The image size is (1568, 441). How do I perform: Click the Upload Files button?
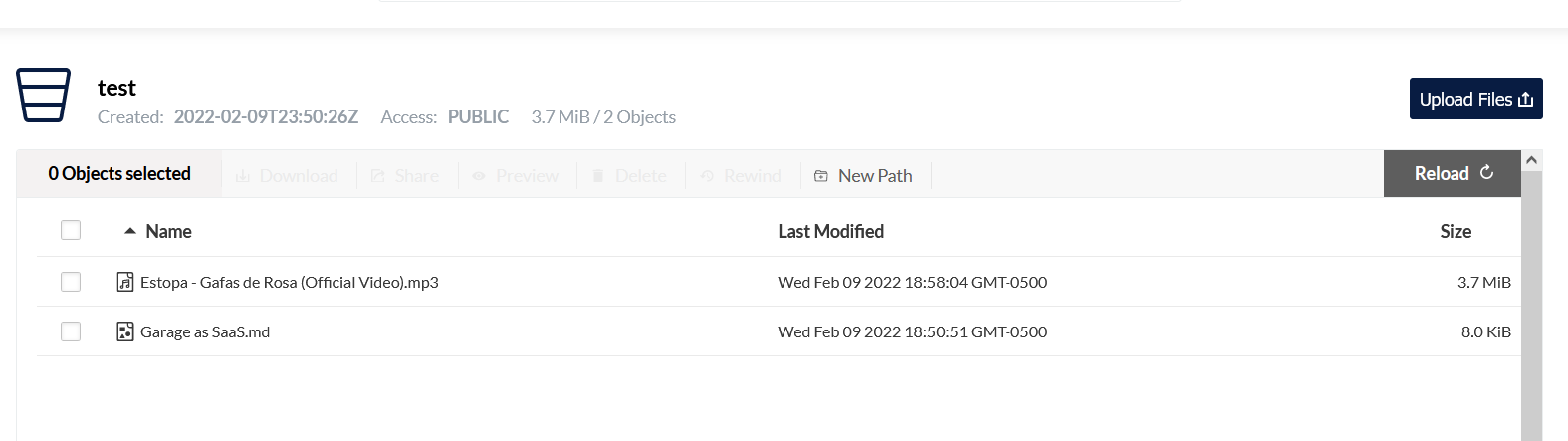coord(1475,99)
